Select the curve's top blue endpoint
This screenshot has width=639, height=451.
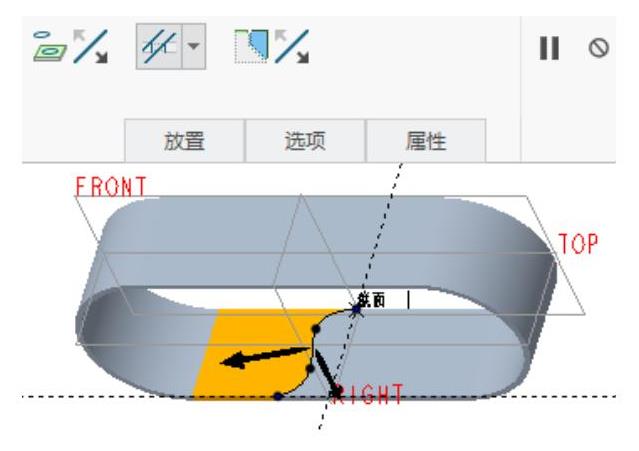tap(357, 310)
